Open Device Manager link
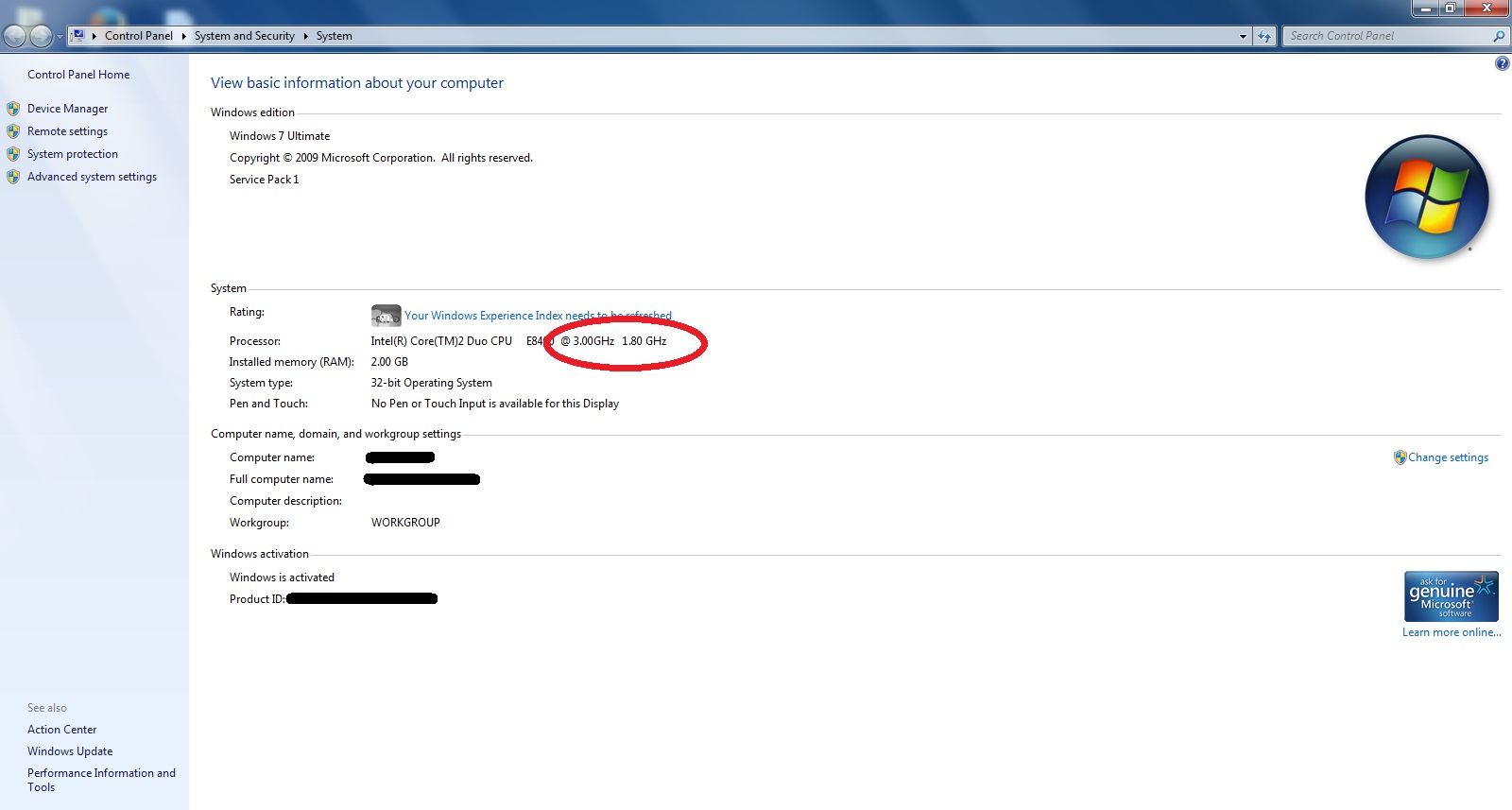 point(67,109)
